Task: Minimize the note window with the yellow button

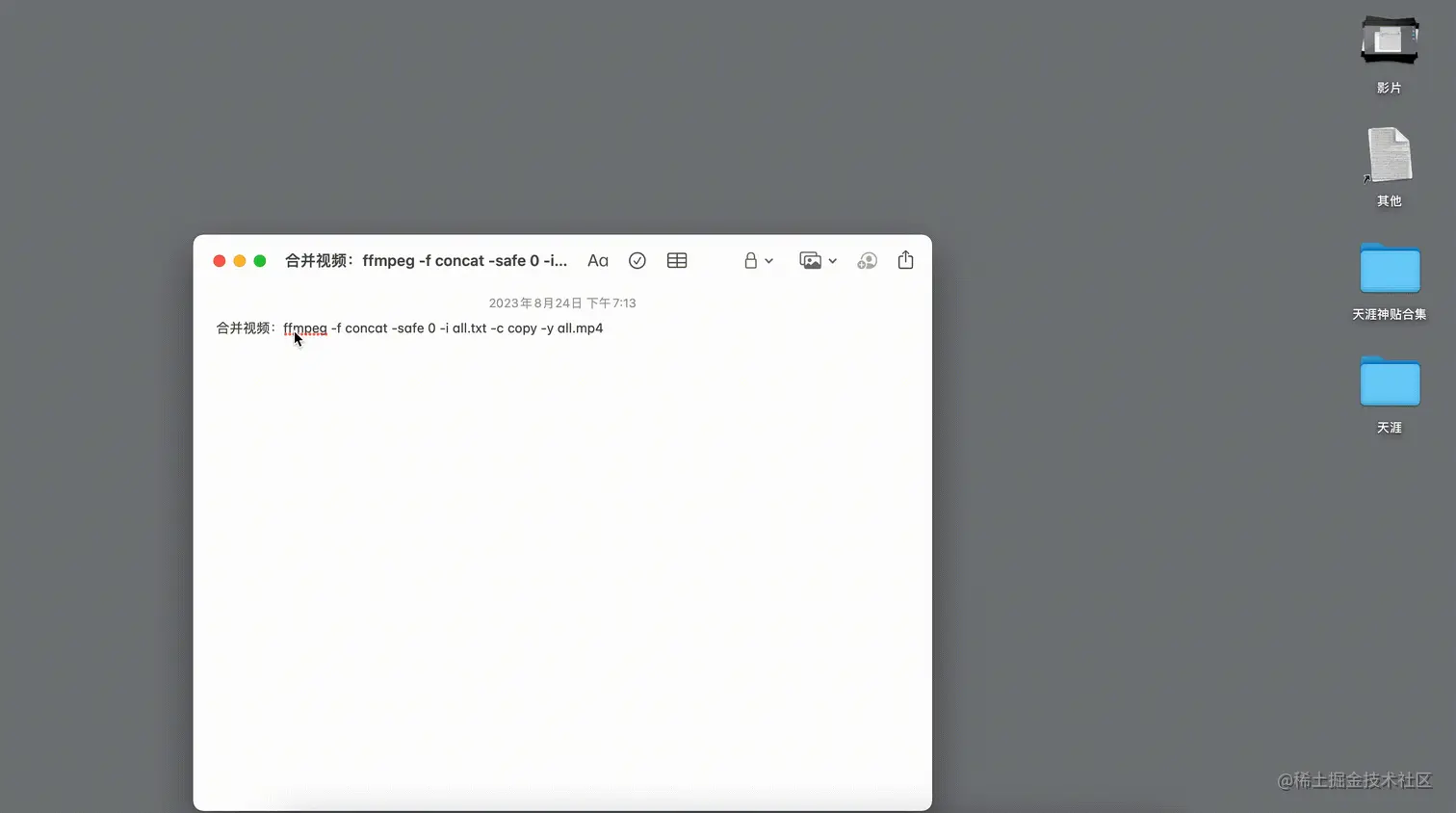Action: 240,261
